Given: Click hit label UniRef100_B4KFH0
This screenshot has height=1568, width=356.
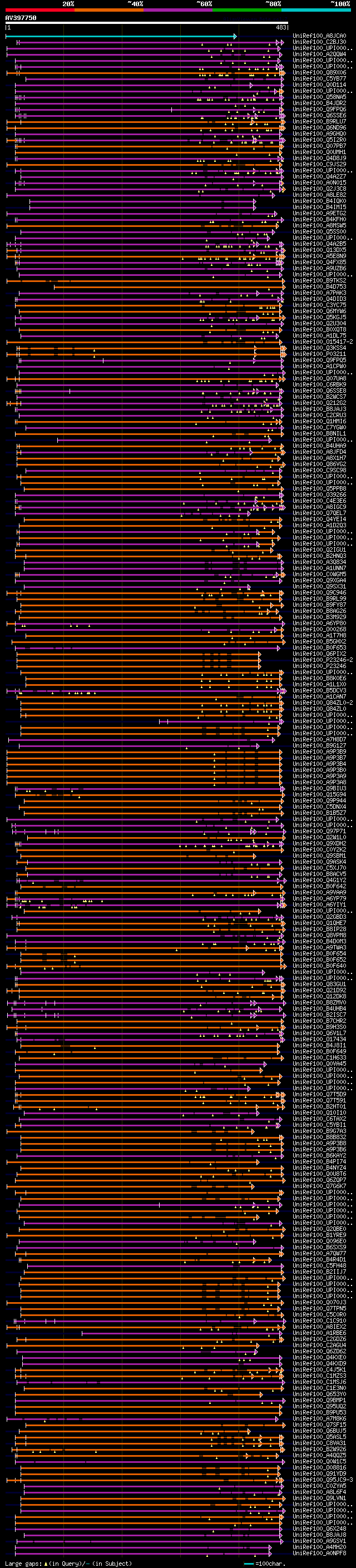Looking at the screenshot, I should click(x=319, y=219).
